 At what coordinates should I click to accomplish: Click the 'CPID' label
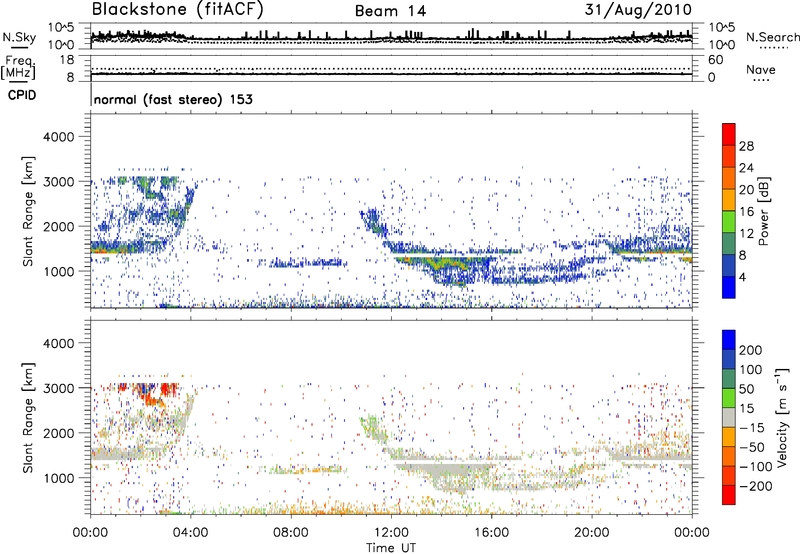pyautogui.click(x=22, y=95)
